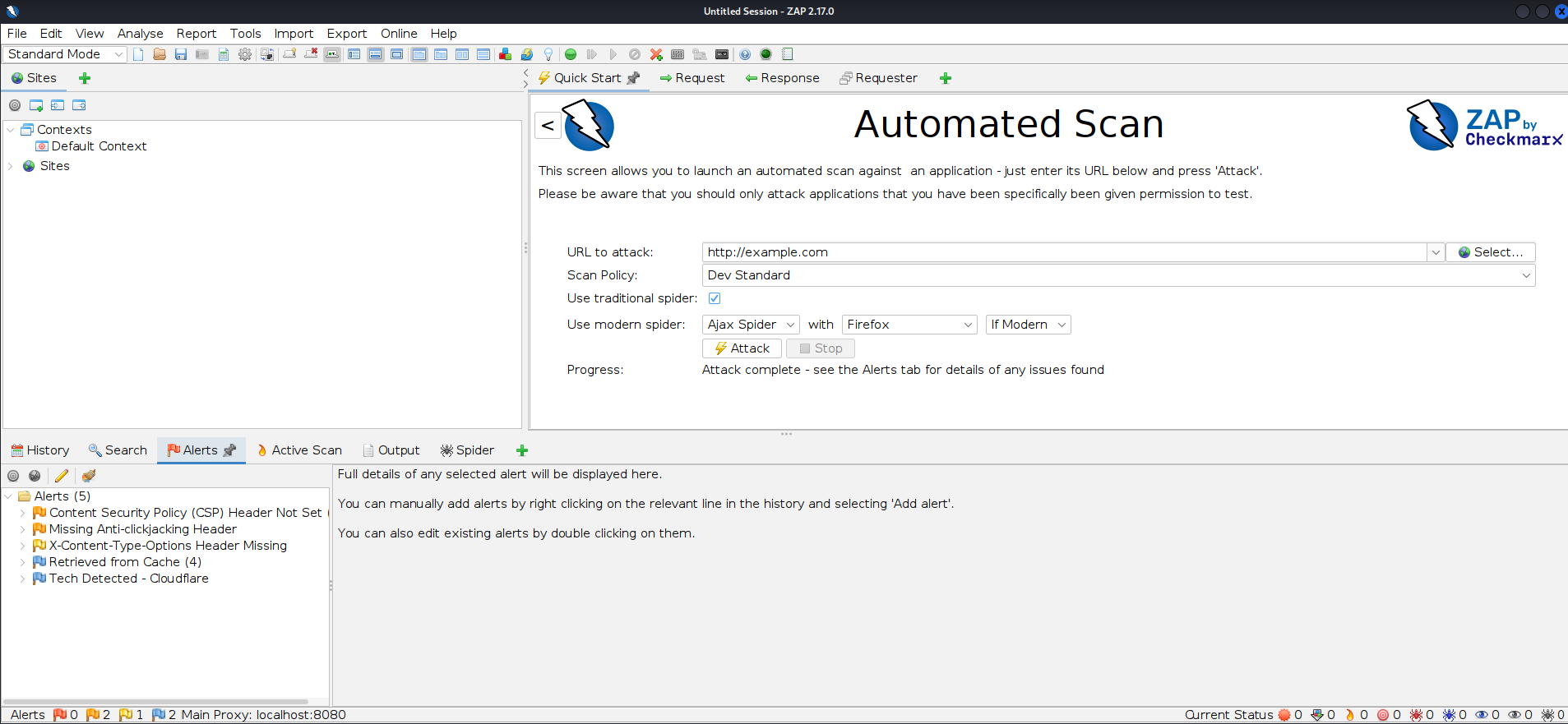1568x724 pixels.
Task: Click the Open Session folder icon
Action: [160, 54]
